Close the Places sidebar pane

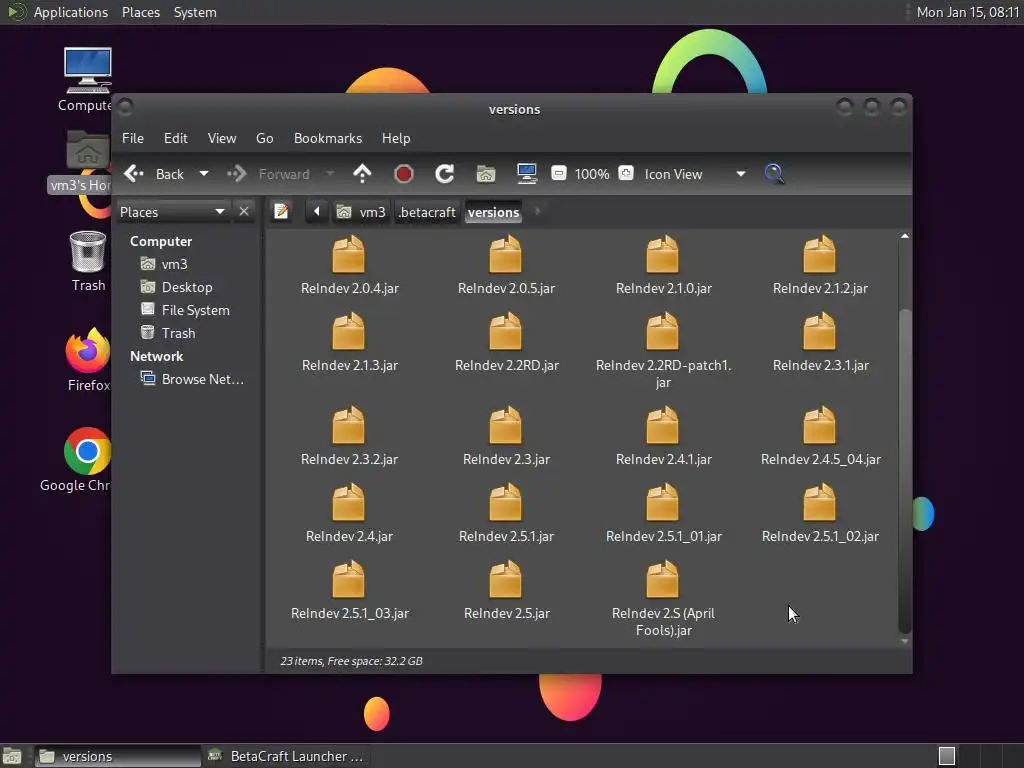point(243,211)
